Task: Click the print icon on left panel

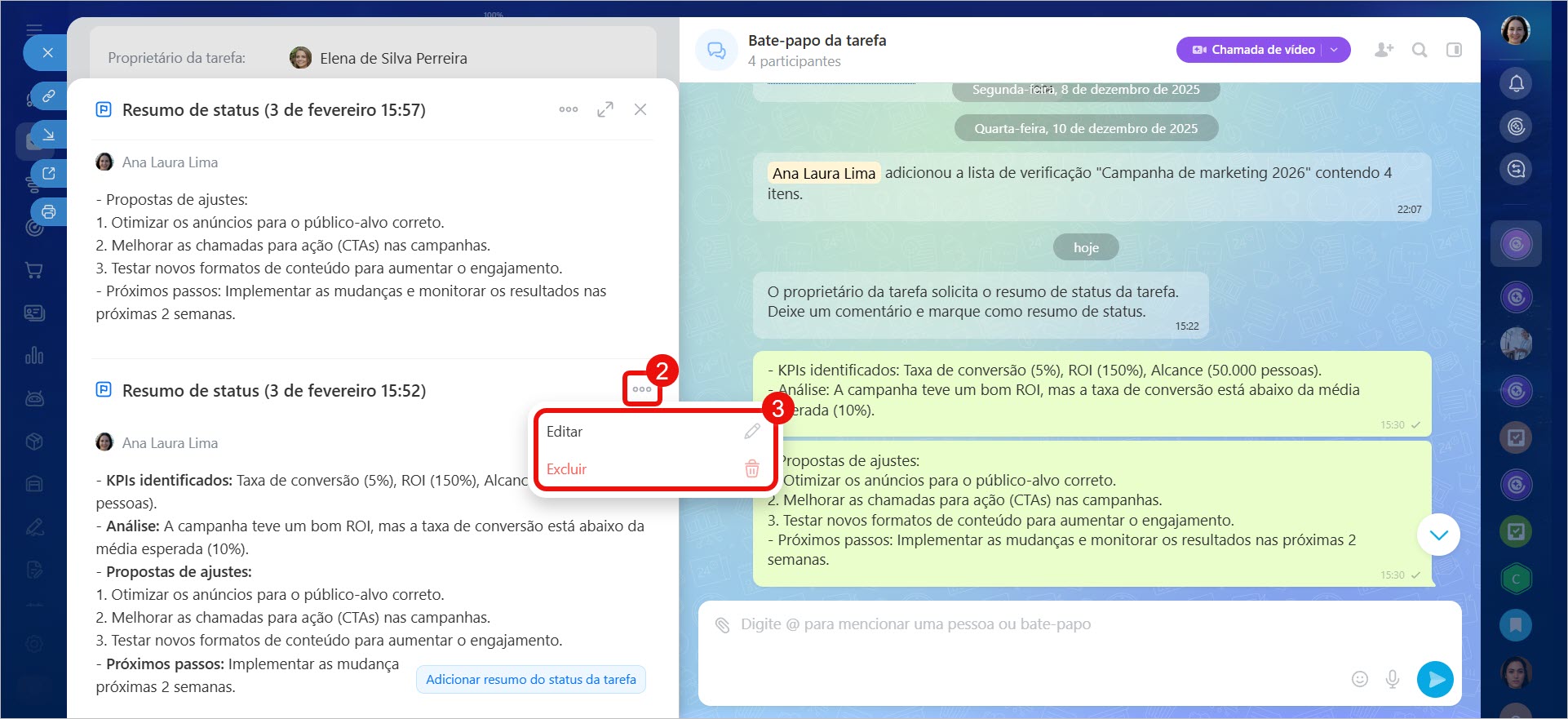Action: coord(49,212)
